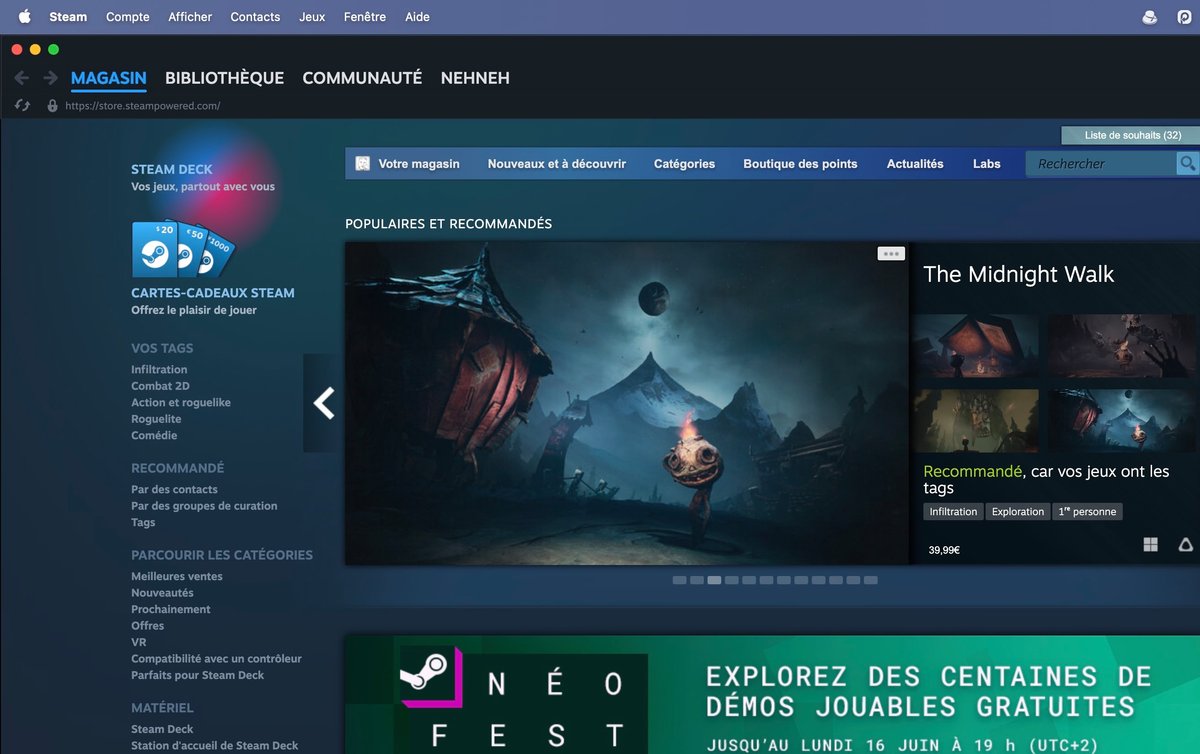Click the 1re personne tag
The height and width of the screenshot is (754, 1200).
point(1087,512)
